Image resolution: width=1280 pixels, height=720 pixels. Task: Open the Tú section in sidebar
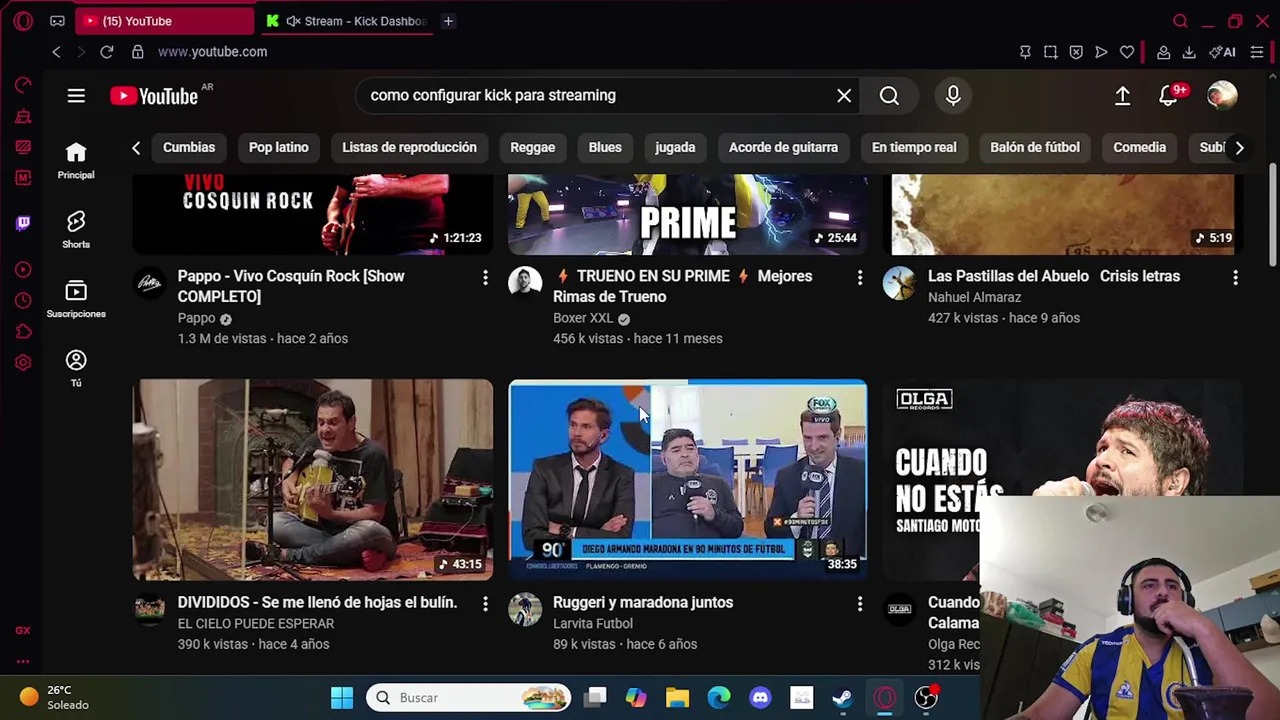(76, 368)
